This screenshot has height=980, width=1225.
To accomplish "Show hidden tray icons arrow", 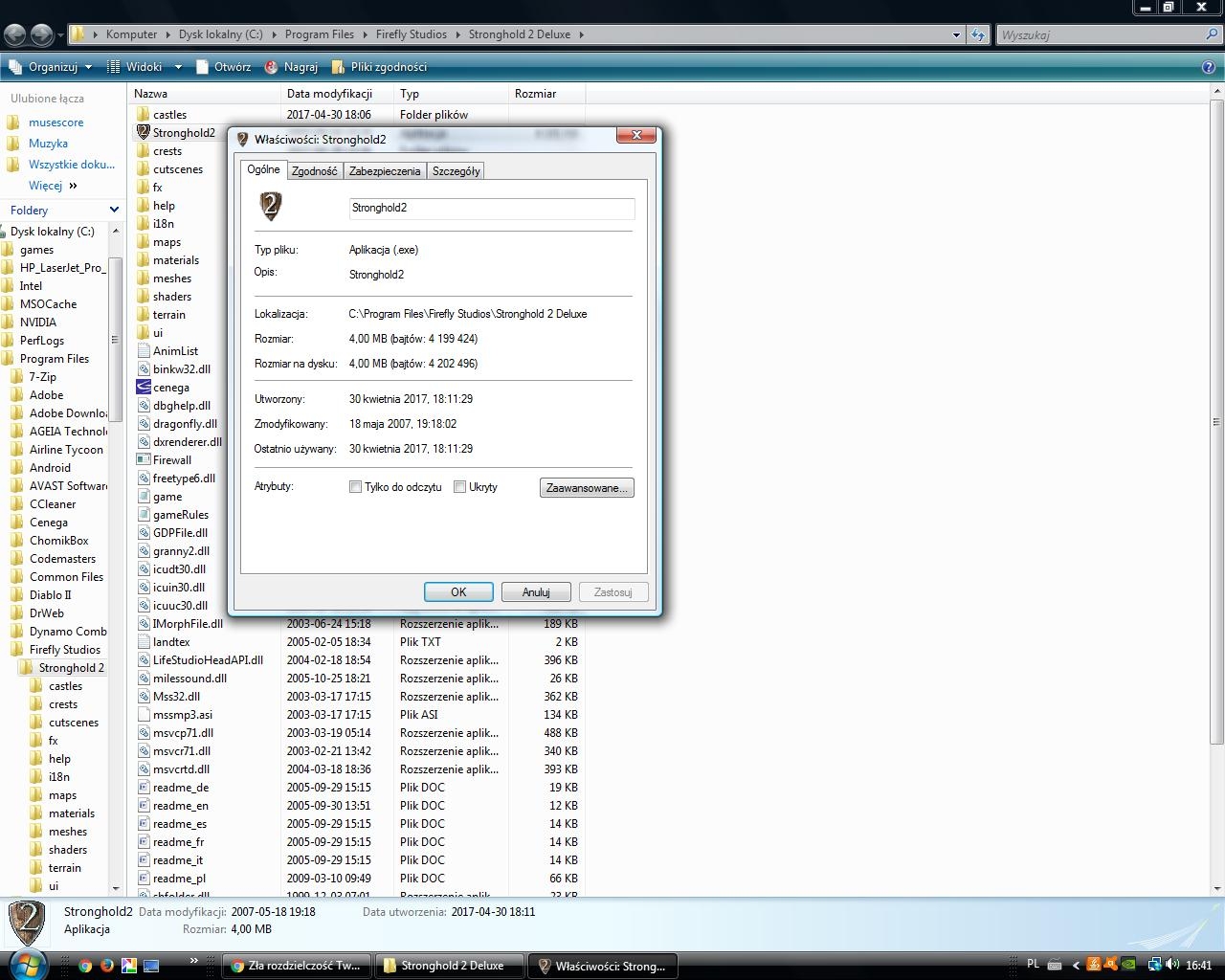I will (1076, 966).
